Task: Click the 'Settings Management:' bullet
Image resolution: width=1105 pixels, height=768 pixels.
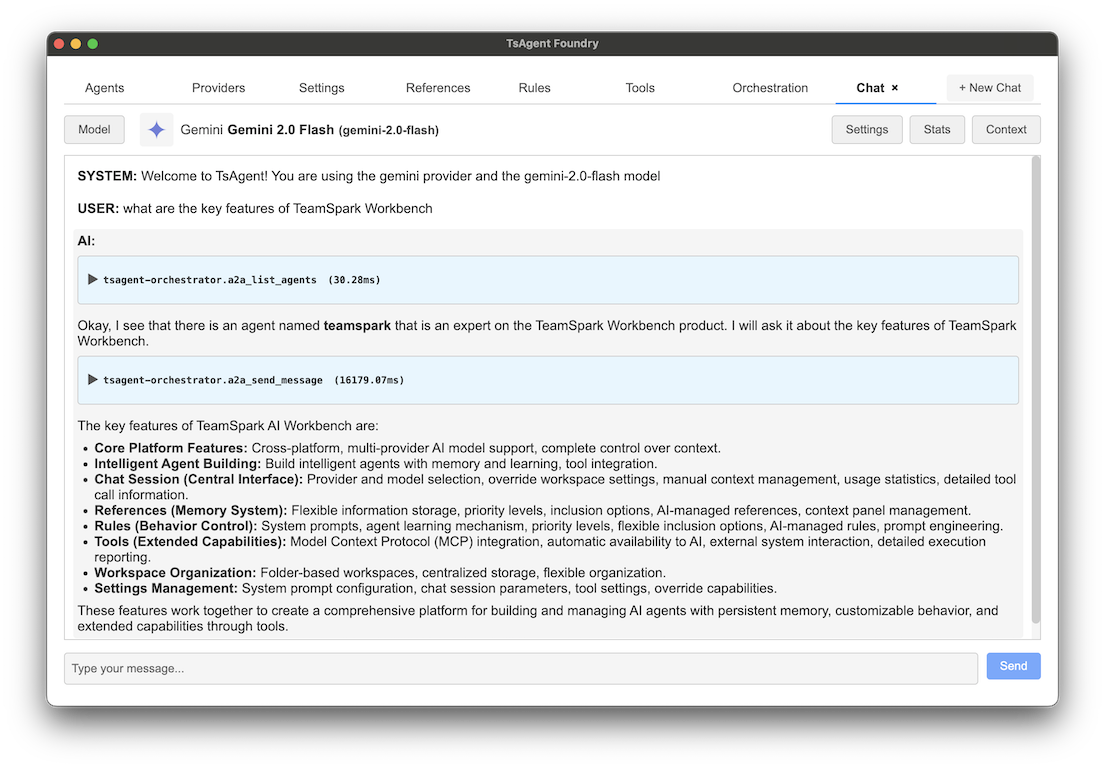Action: point(436,588)
